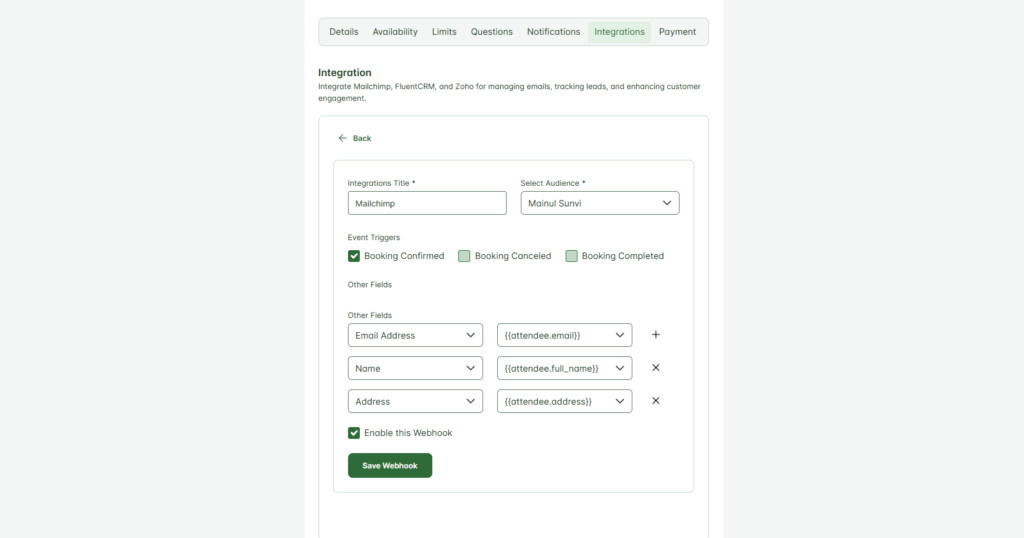The height and width of the screenshot is (538, 1024).
Task: Enable Booking Canceled trigger checkbox
Action: pos(464,256)
